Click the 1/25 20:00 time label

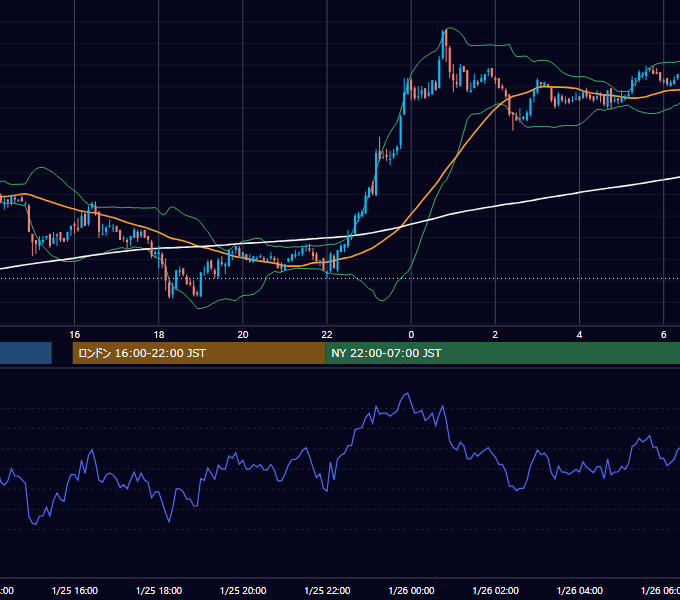pos(243,590)
